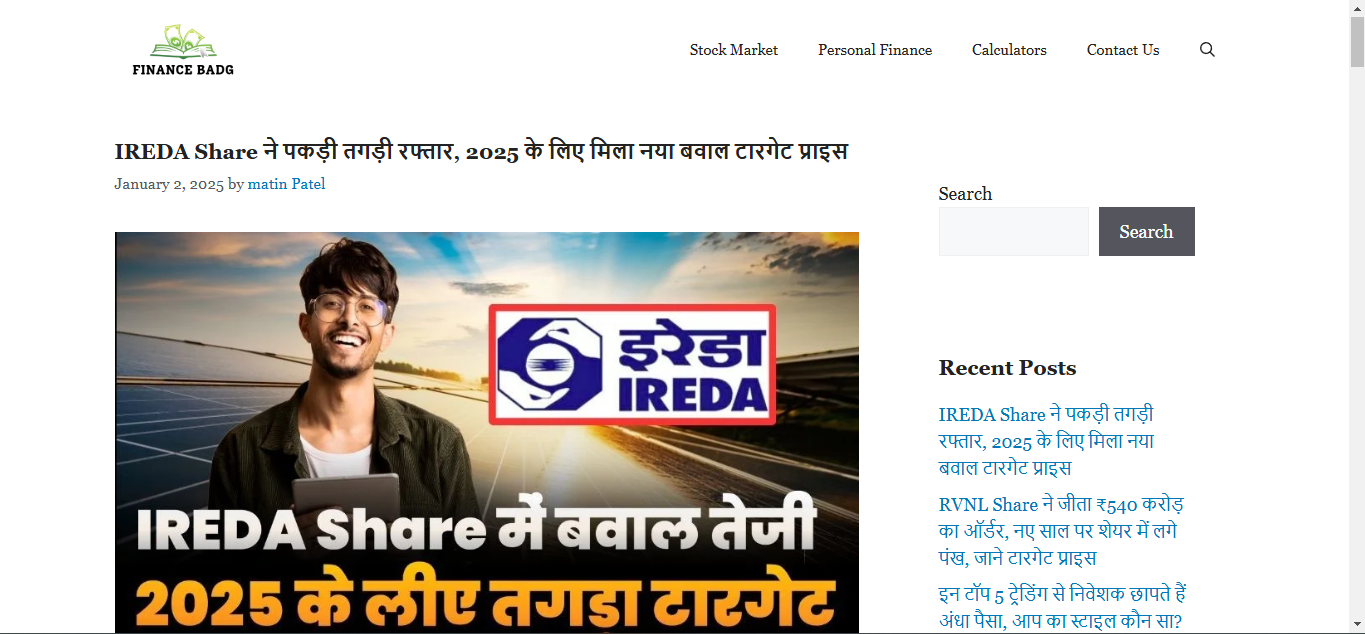Click the January 2, 2025 post date
This screenshot has width=1365, height=634.
[x=169, y=184]
